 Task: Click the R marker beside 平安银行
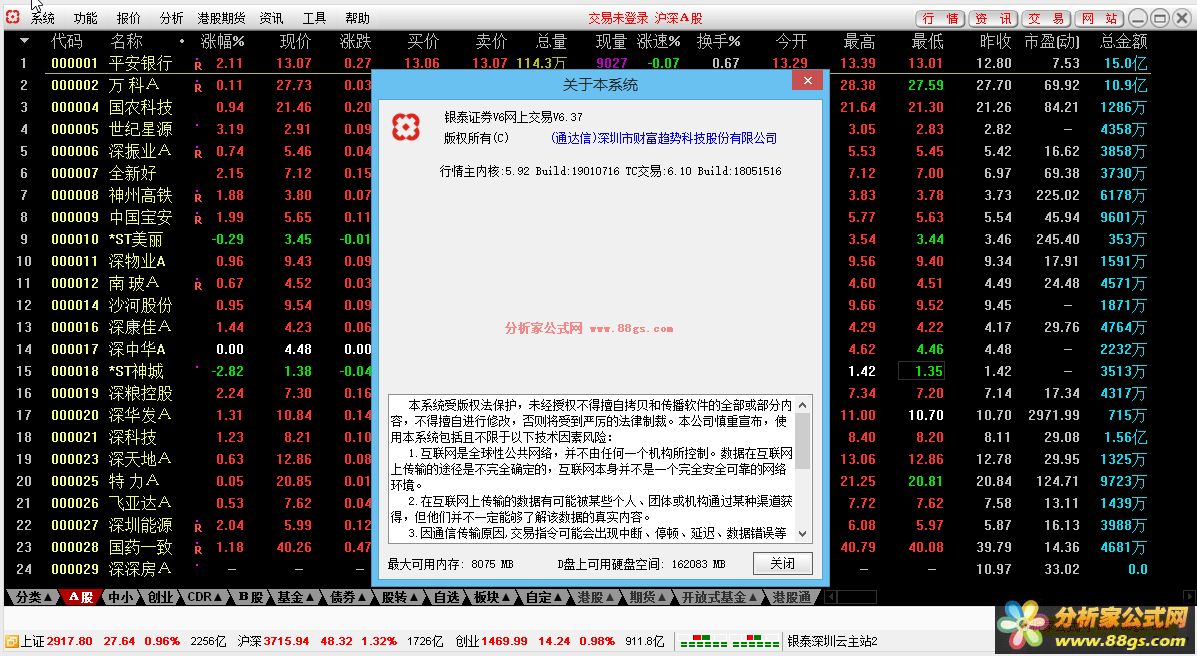pyautogui.click(x=198, y=65)
